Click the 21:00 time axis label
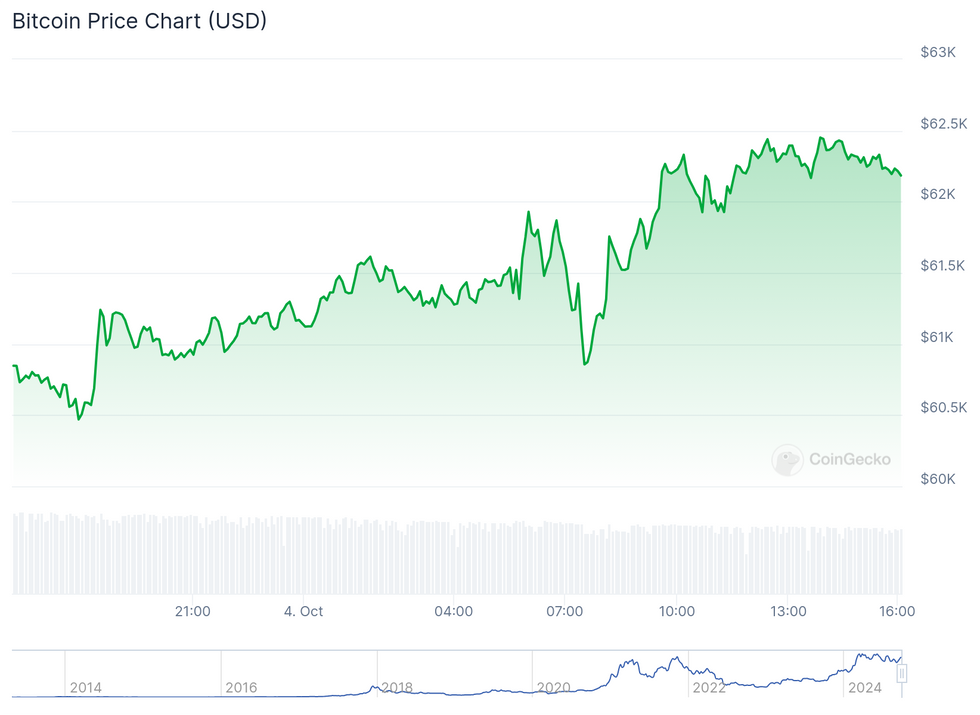The image size is (980, 715). (192, 611)
